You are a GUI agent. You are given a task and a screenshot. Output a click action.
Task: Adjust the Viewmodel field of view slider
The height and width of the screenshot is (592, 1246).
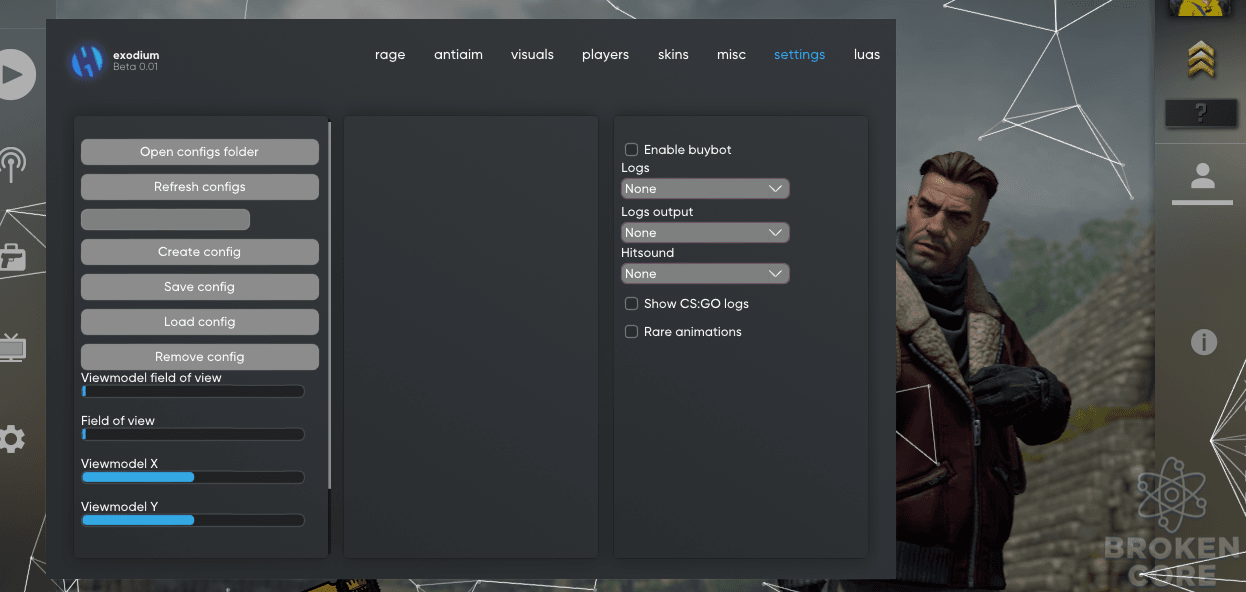coord(193,391)
